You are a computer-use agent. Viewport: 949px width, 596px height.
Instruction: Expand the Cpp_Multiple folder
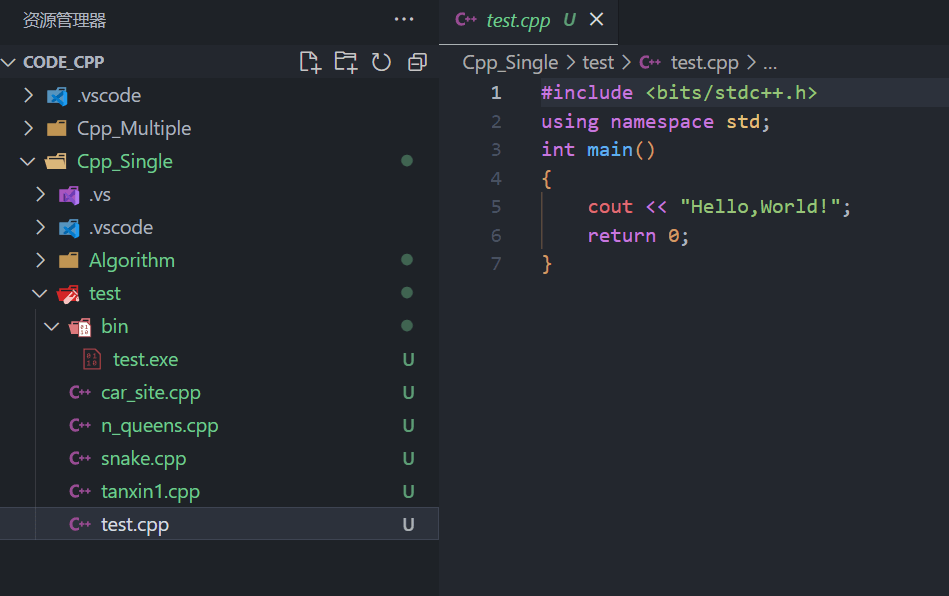pyautogui.click(x=28, y=128)
